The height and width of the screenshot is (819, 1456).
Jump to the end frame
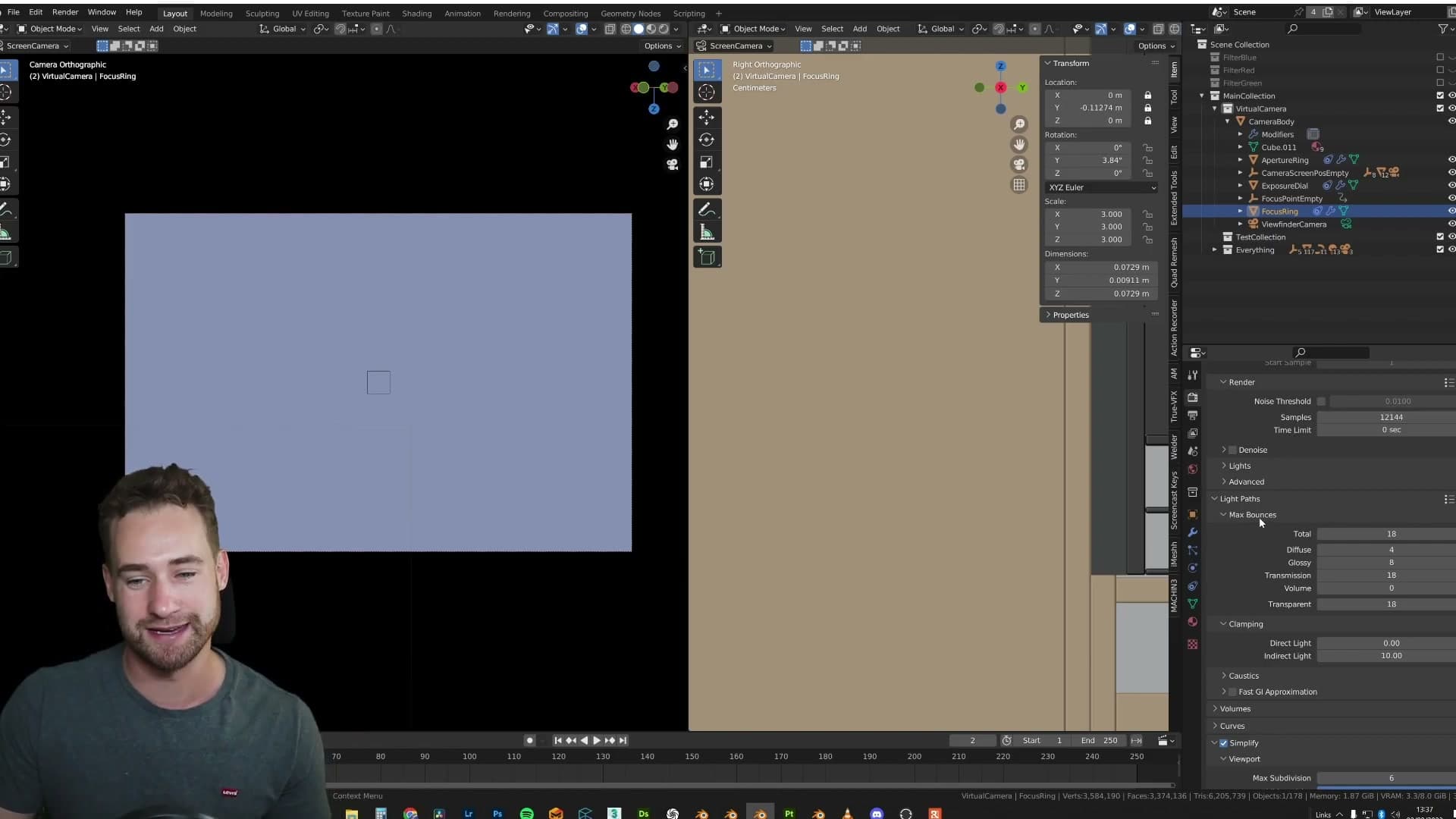(623, 741)
